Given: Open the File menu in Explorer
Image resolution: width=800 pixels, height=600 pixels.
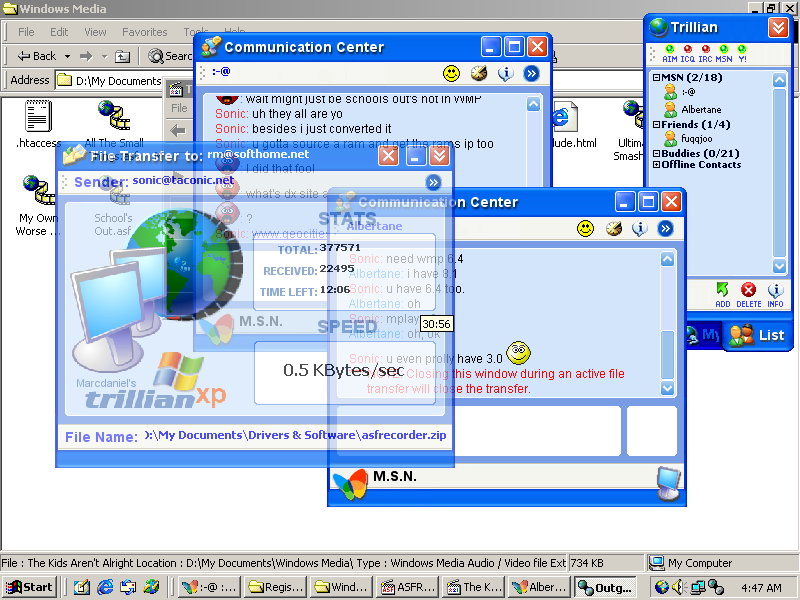Looking at the screenshot, I should click(27, 32).
